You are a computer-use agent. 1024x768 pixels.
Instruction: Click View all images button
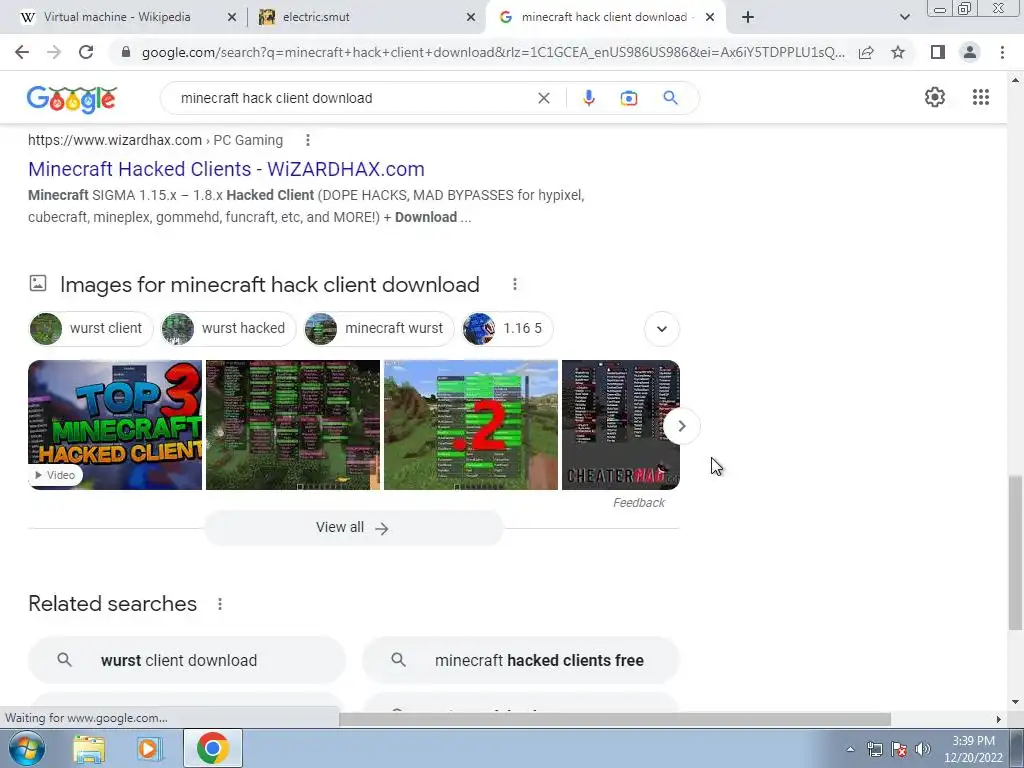click(x=353, y=528)
